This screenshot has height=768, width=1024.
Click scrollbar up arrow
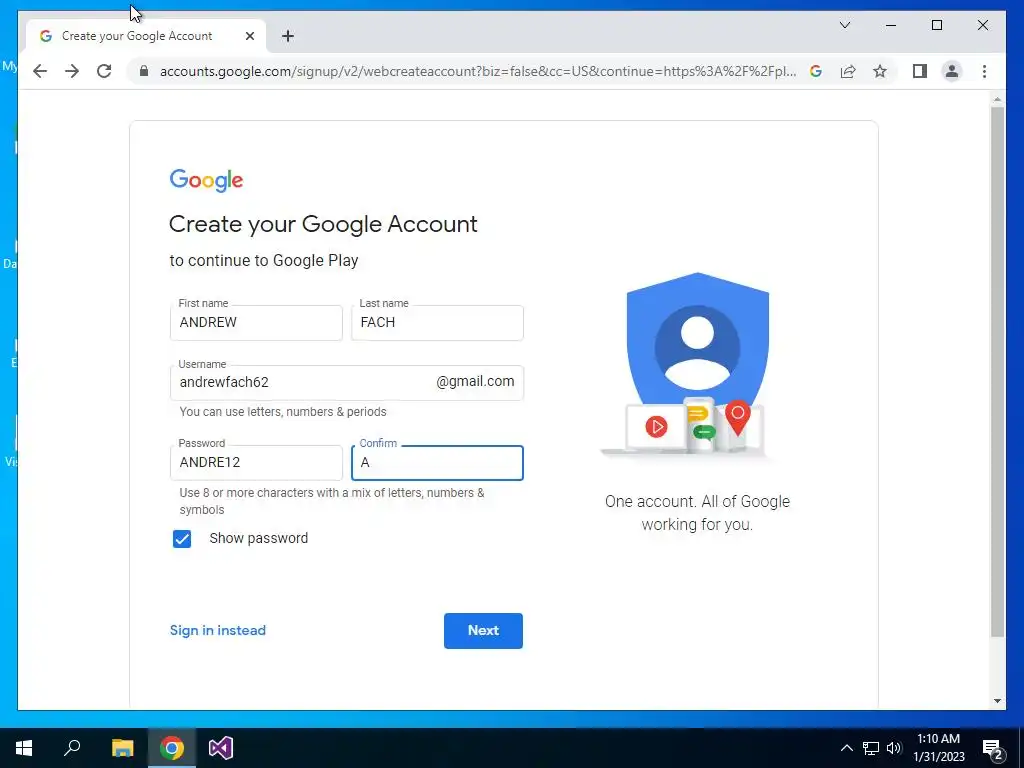pyautogui.click(x=997, y=99)
